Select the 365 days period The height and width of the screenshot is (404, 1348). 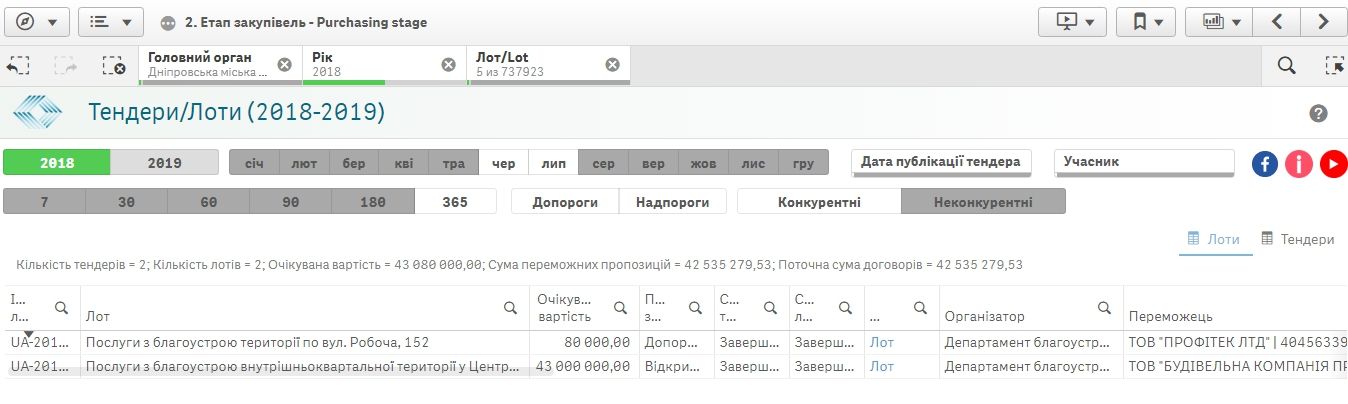[455, 202]
